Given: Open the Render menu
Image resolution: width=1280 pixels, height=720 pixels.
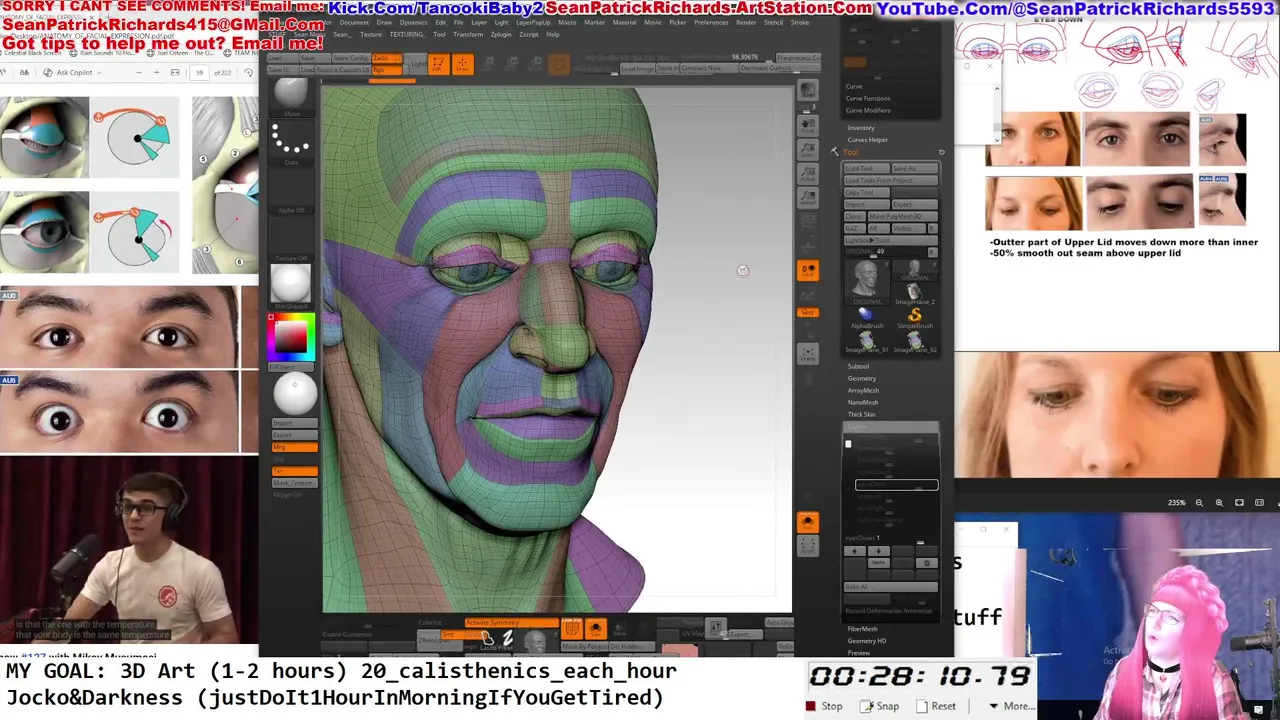Looking at the screenshot, I should pos(746,22).
